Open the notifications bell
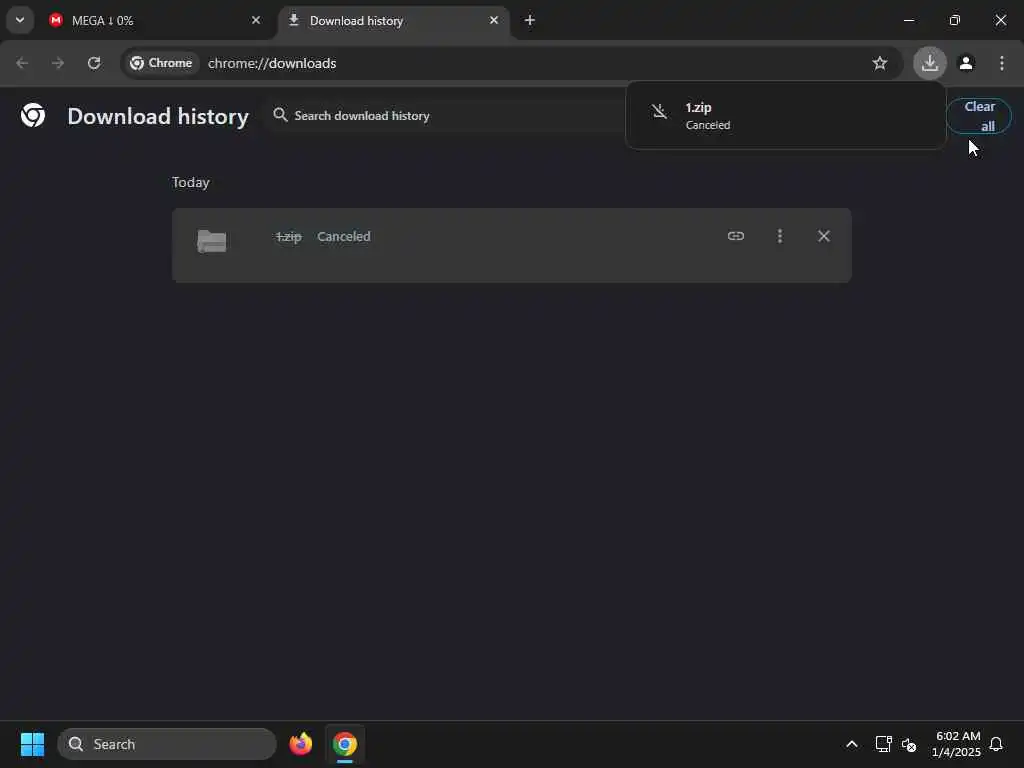Viewport: 1024px width, 768px height. [996, 744]
